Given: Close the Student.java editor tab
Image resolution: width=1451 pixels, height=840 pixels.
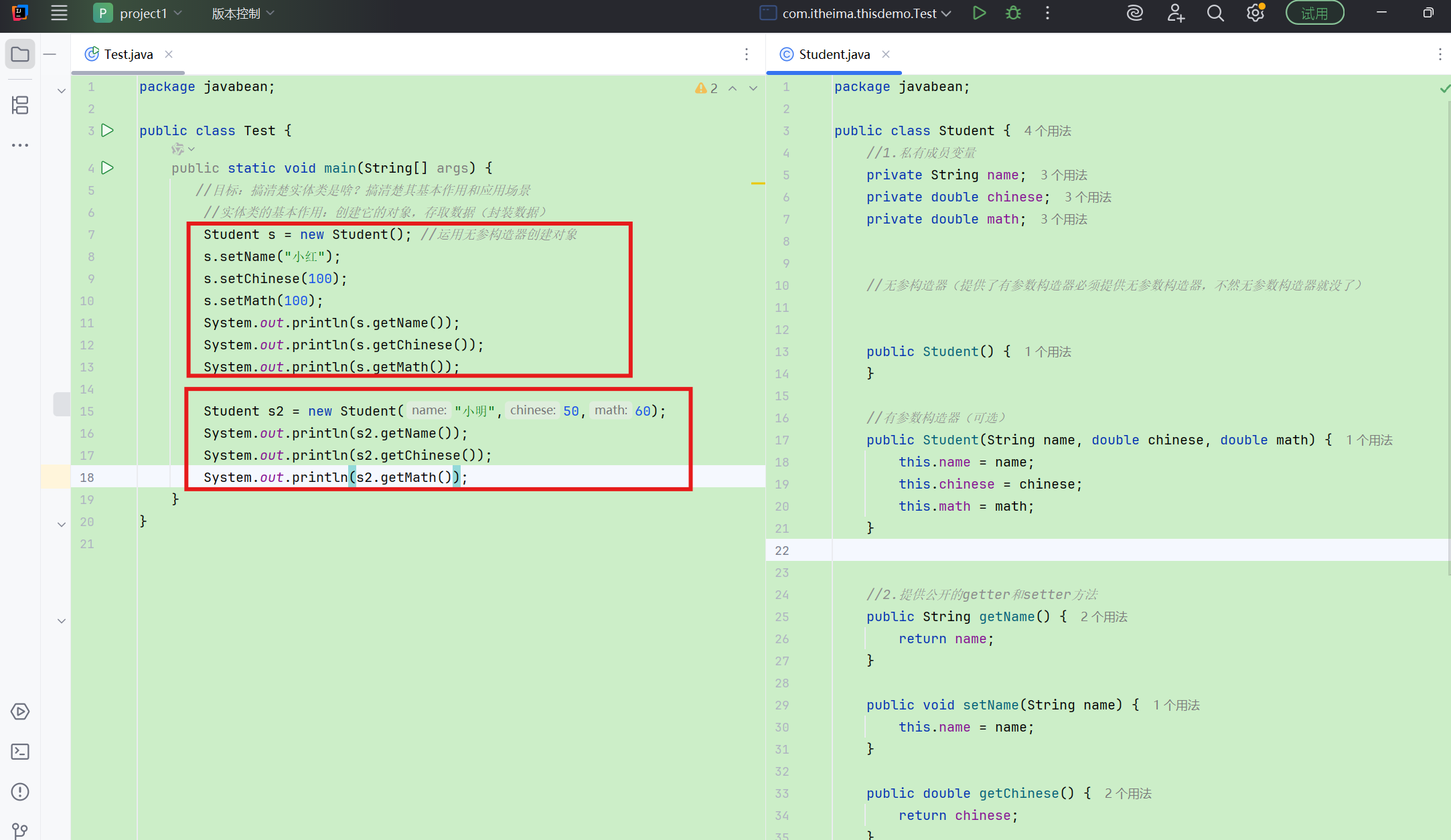Looking at the screenshot, I should tap(886, 54).
